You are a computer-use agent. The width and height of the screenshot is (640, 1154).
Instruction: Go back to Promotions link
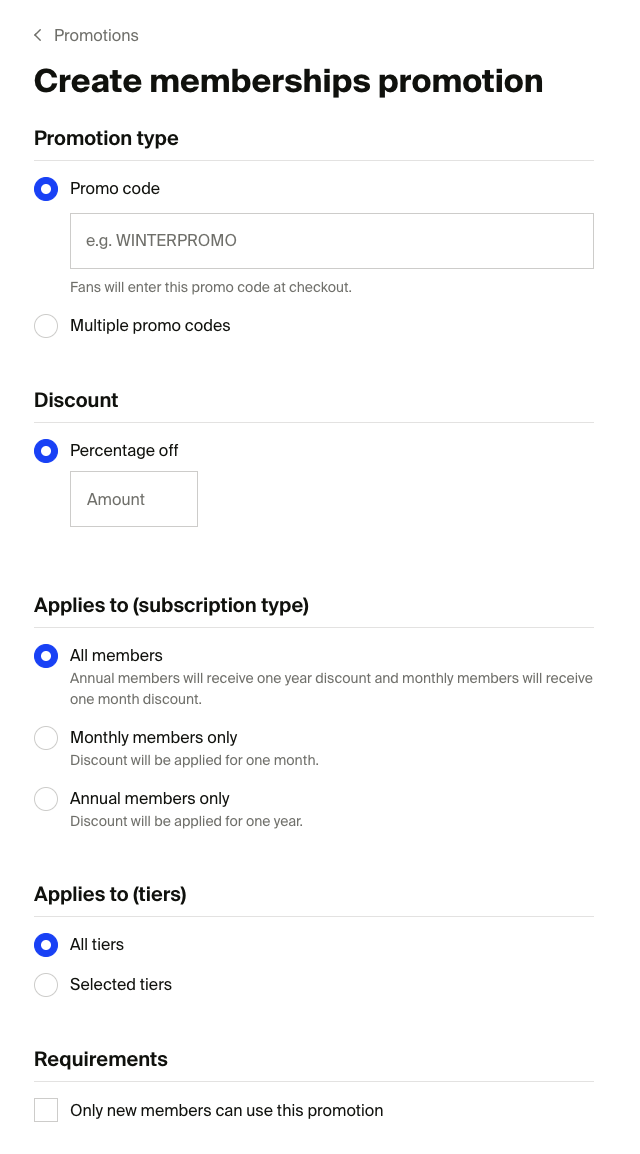coord(96,36)
